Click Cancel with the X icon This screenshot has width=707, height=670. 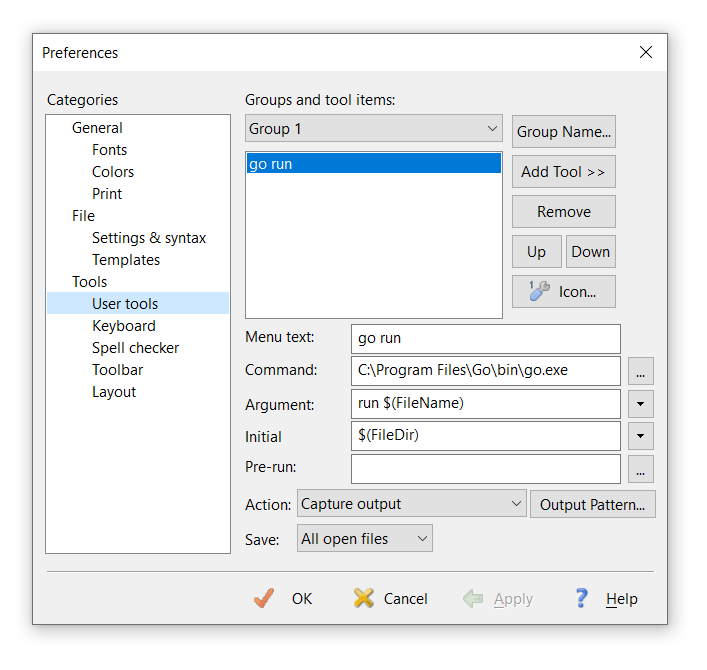click(x=390, y=599)
